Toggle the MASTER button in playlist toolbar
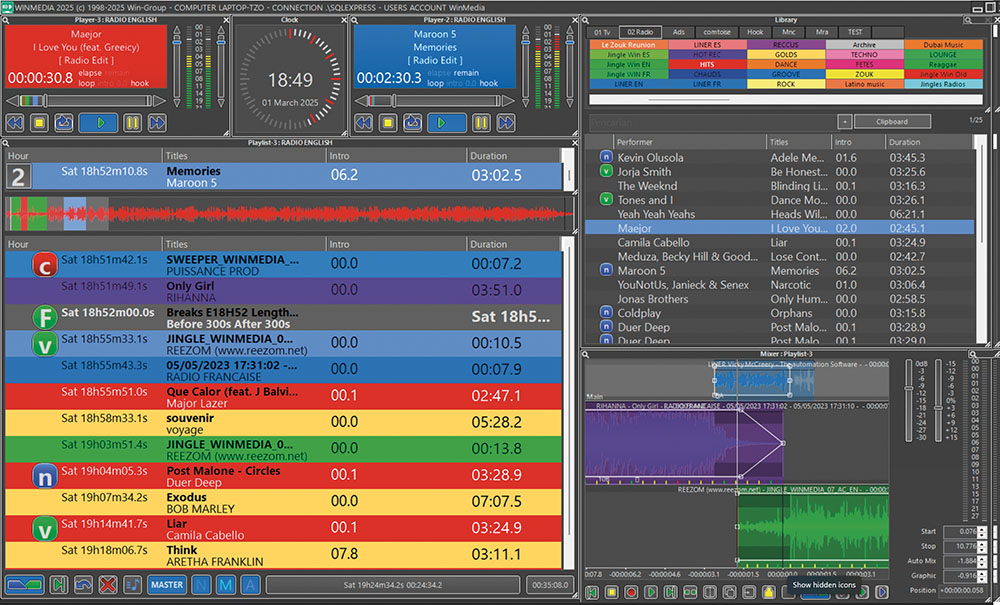Viewport: 1000px width, 605px height. click(167, 584)
